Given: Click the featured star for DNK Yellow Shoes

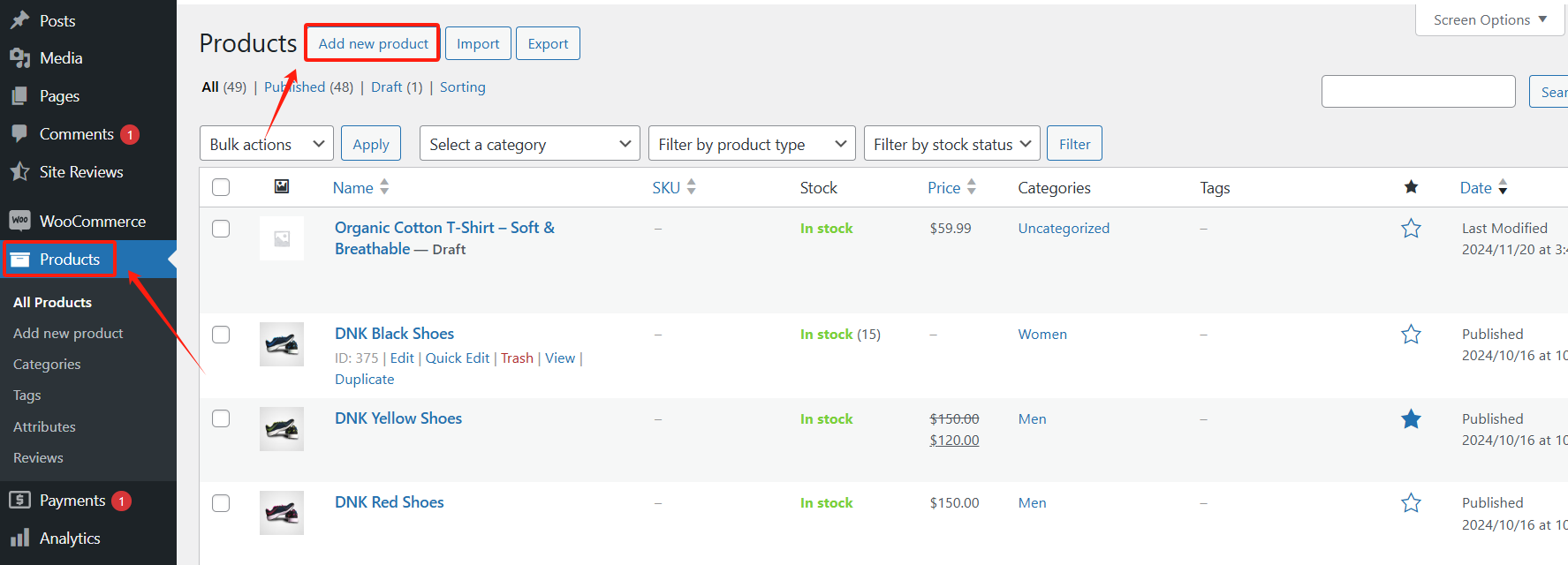Looking at the screenshot, I should [x=1411, y=419].
